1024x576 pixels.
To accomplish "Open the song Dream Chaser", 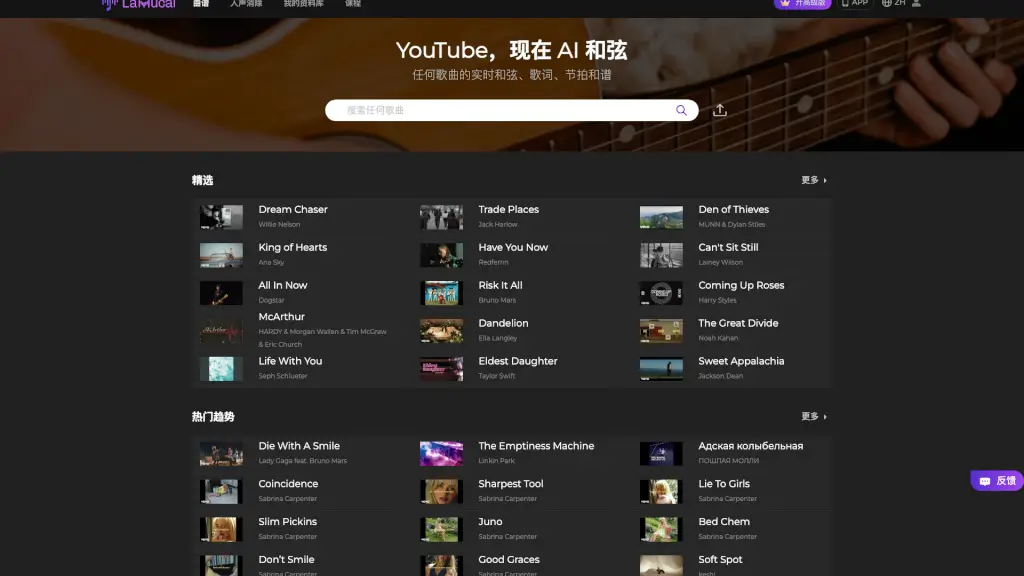I will [x=293, y=210].
